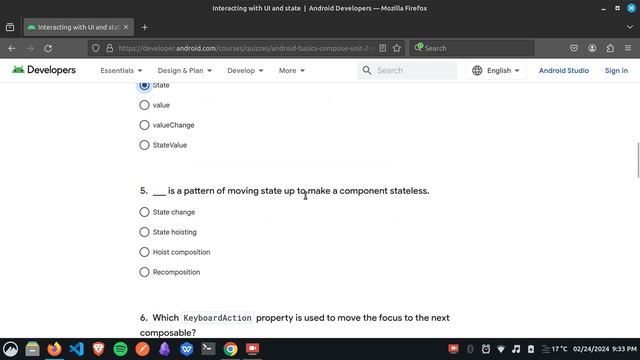Select the 'State' radio option
Viewport: 640px width, 360px height.
pos(144,85)
